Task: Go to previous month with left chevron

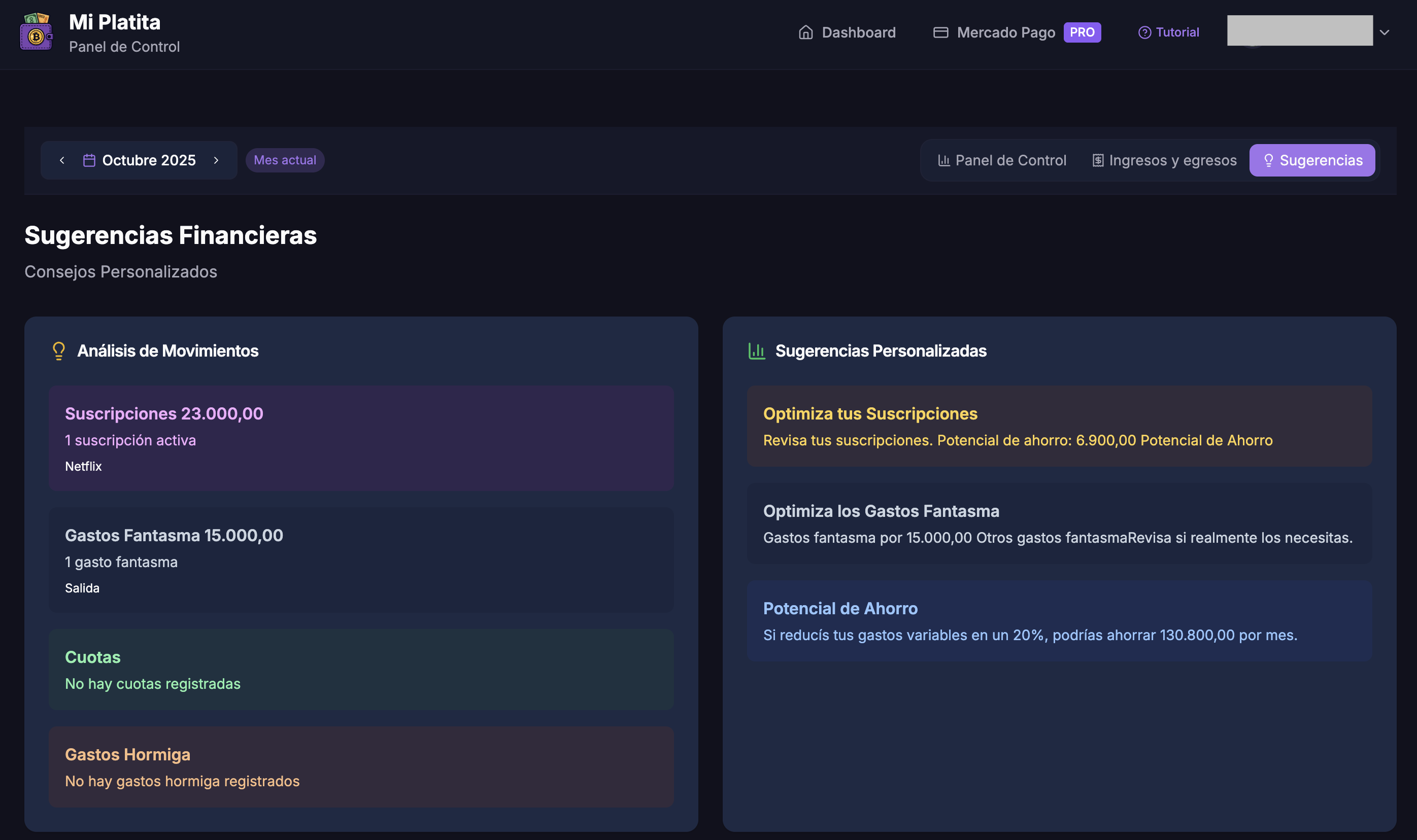Action: pos(62,160)
